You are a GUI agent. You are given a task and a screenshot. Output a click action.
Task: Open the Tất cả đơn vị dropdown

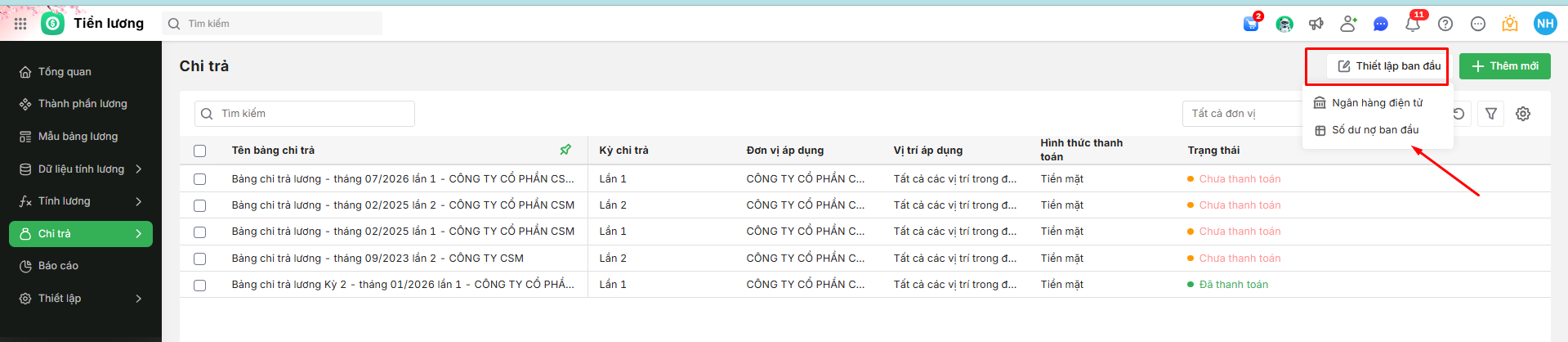(x=1242, y=114)
